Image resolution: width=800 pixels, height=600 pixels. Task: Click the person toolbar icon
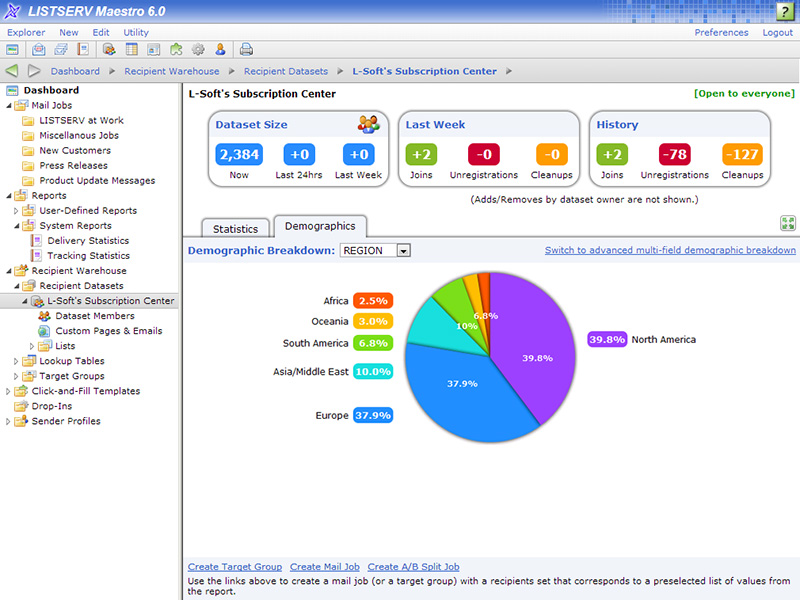pyautogui.click(x=220, y=49)
